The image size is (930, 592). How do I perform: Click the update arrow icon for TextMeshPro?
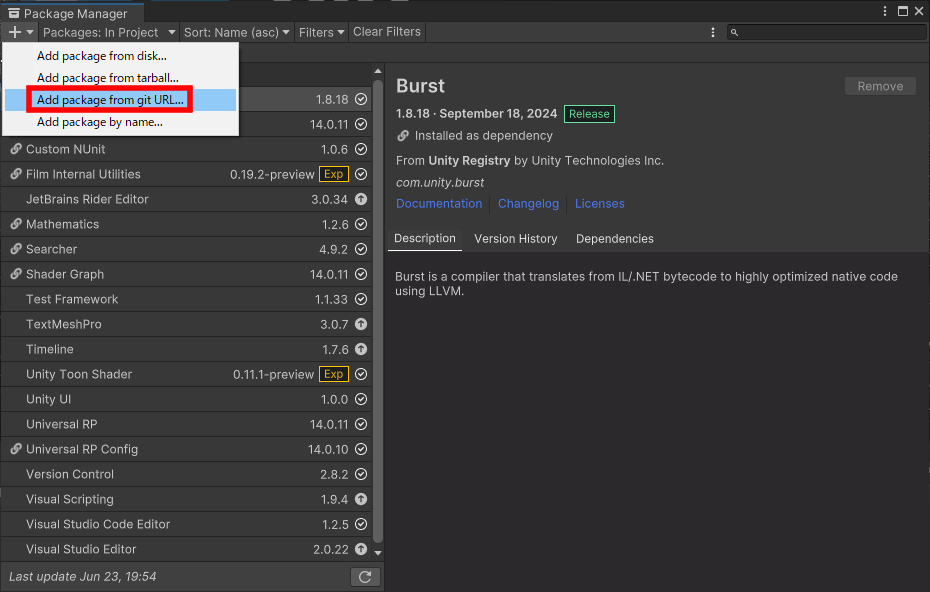click(361, 324)
